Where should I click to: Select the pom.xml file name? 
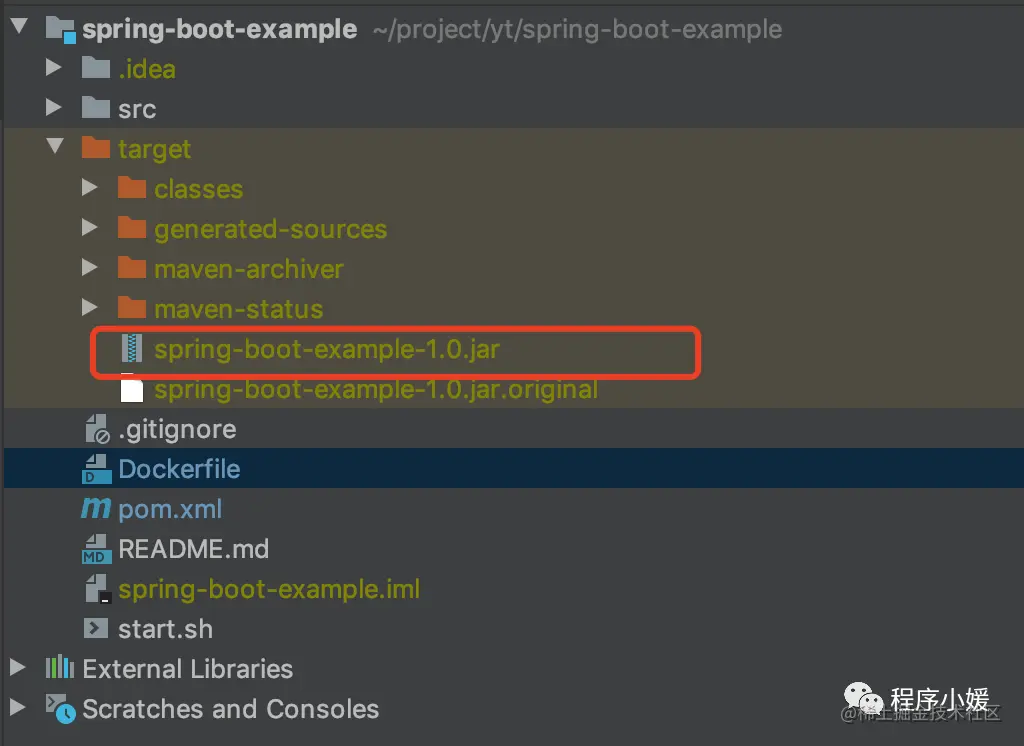(170, 510)
